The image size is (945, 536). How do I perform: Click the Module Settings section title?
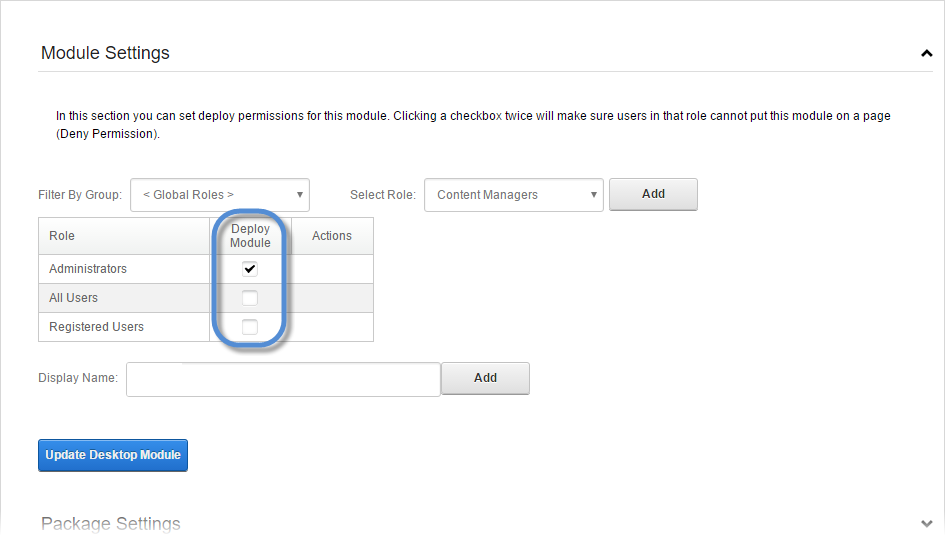coord(105,53)
